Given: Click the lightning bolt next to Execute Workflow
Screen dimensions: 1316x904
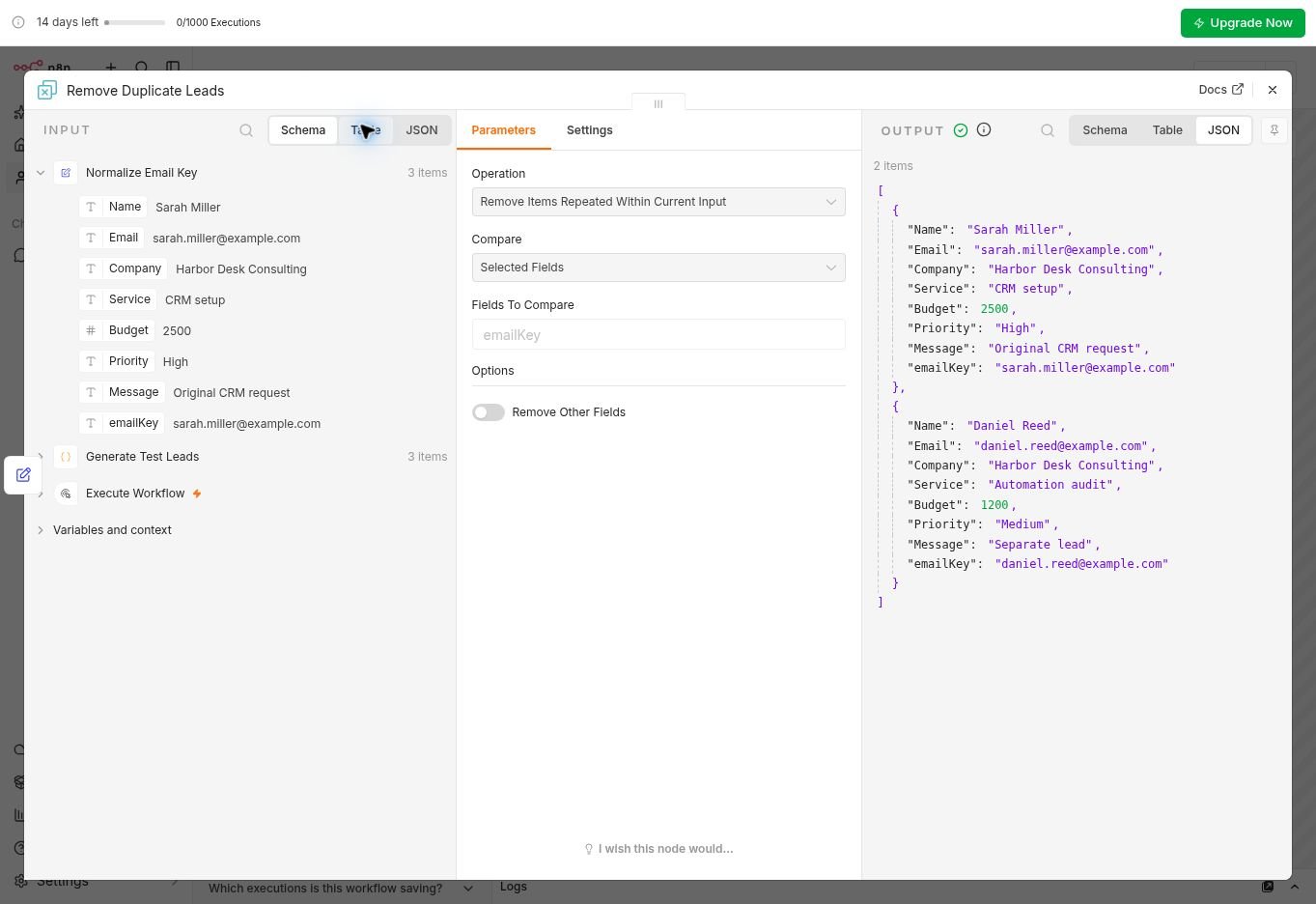Looking at the screenshot, I should click(x=197, y=494).
